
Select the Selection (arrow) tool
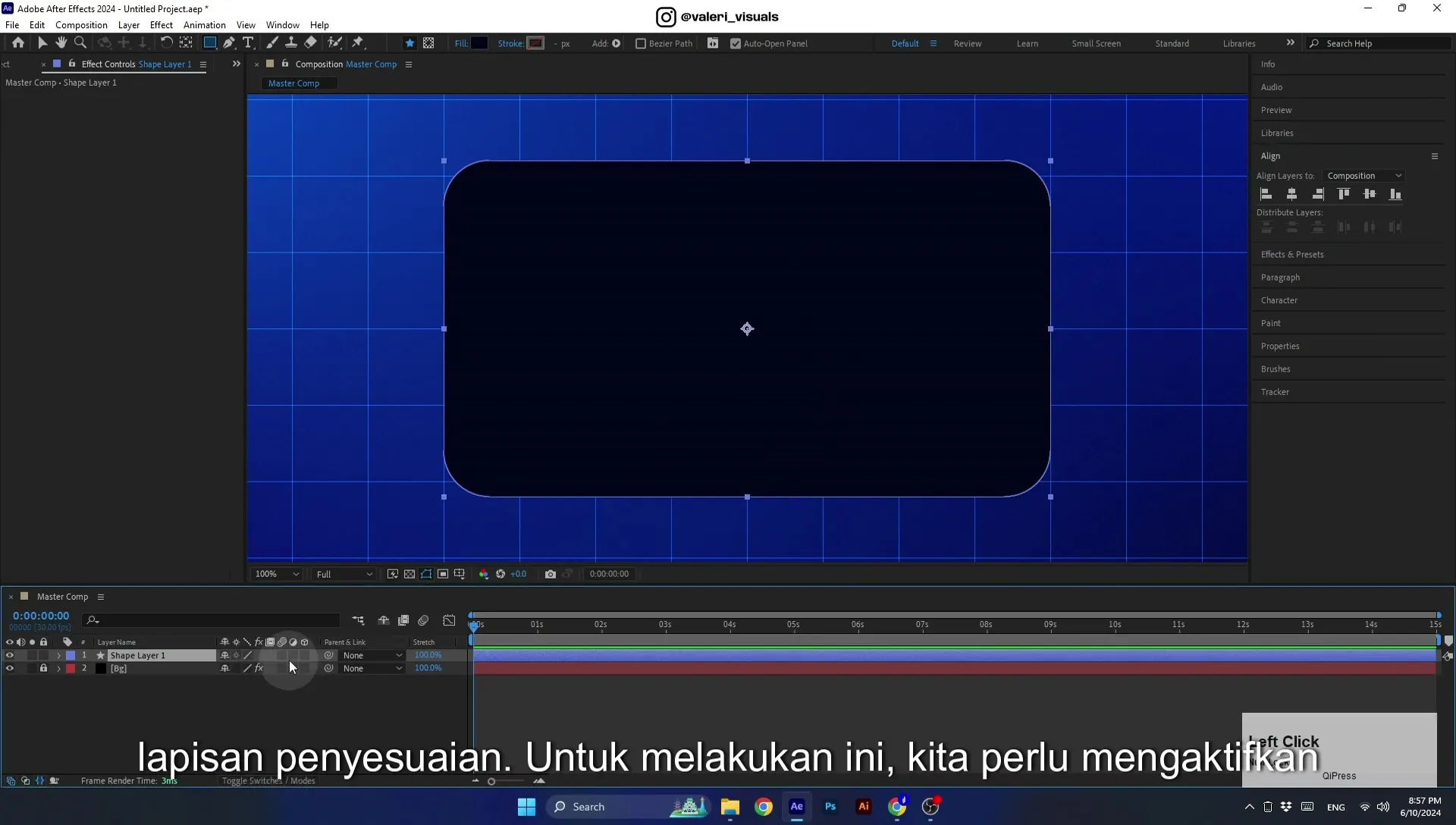pos(42,43)
